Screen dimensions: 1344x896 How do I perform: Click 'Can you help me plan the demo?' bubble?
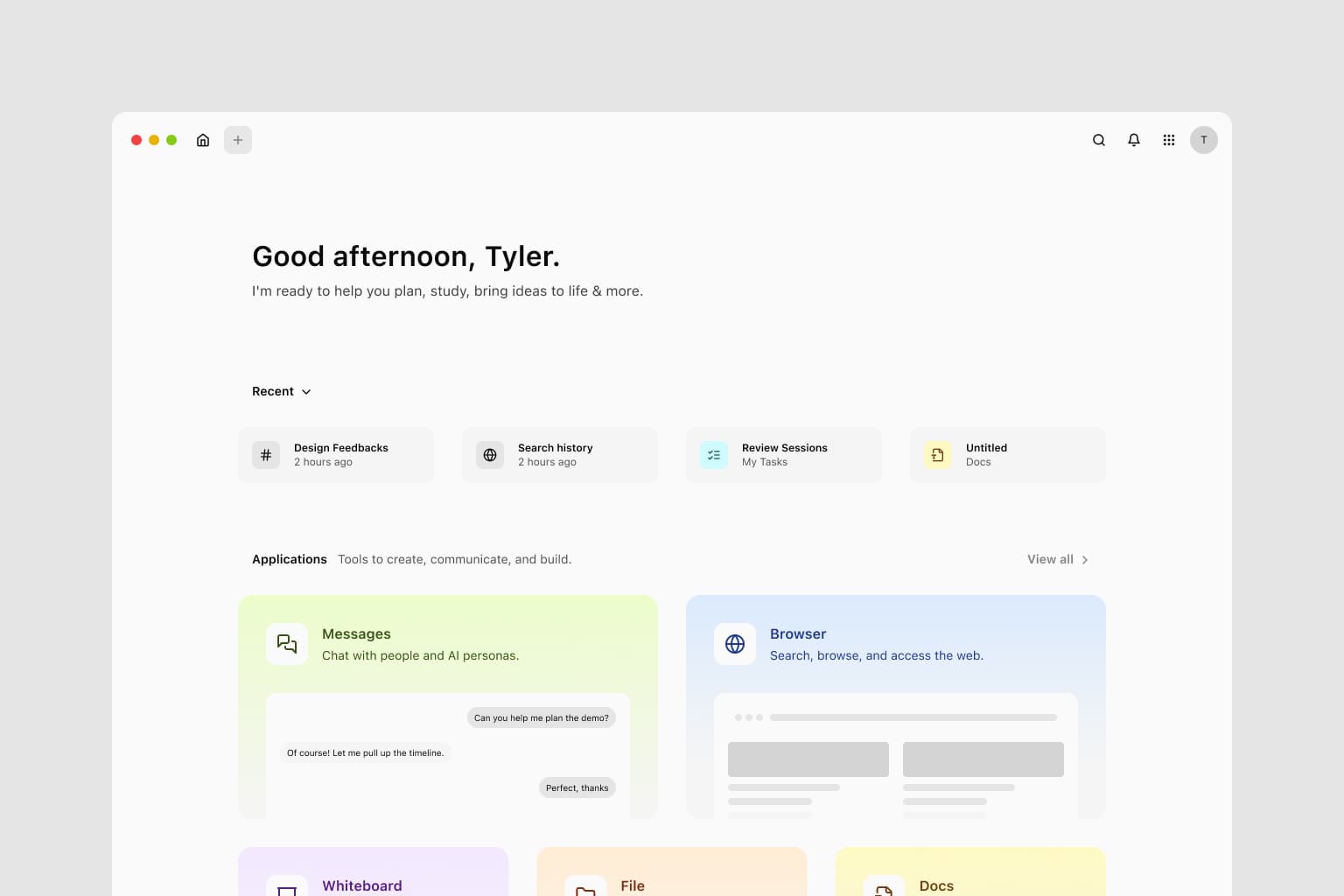pyautogui.click(x=541, y=717)
